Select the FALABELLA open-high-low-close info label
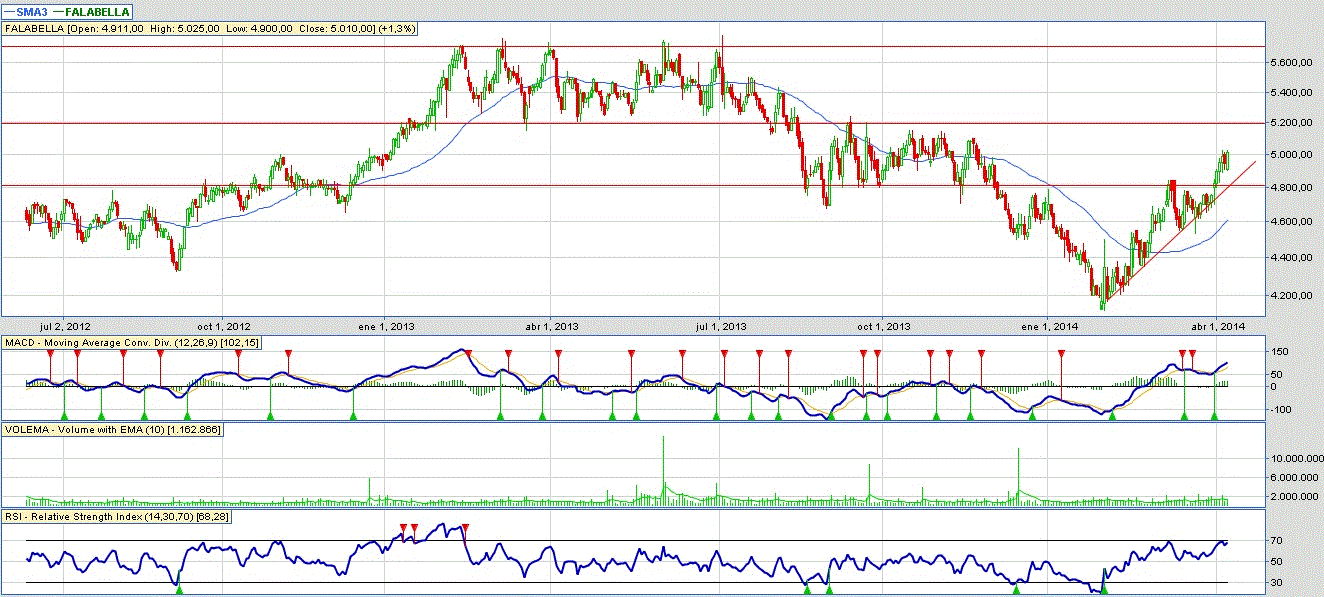The width and height of the screenshot is (1324, 597). click(211, 29)
